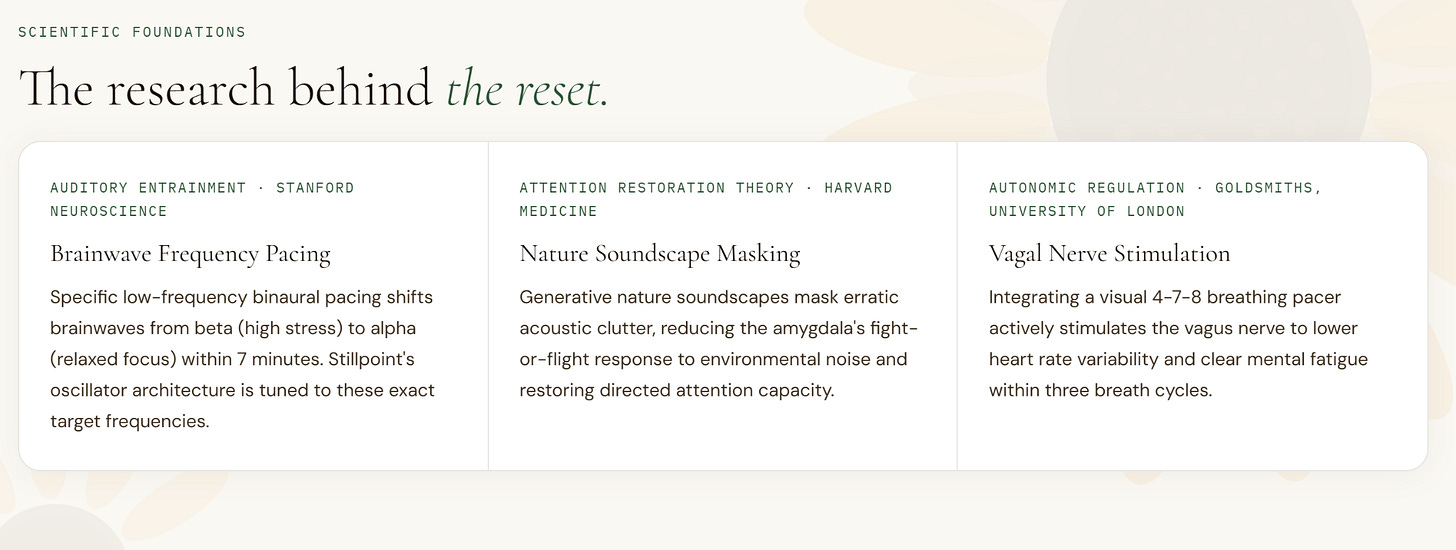Click 'University of London' text
The height and width of the screenshot is (550, 1456).
[x=1087, y=211]
